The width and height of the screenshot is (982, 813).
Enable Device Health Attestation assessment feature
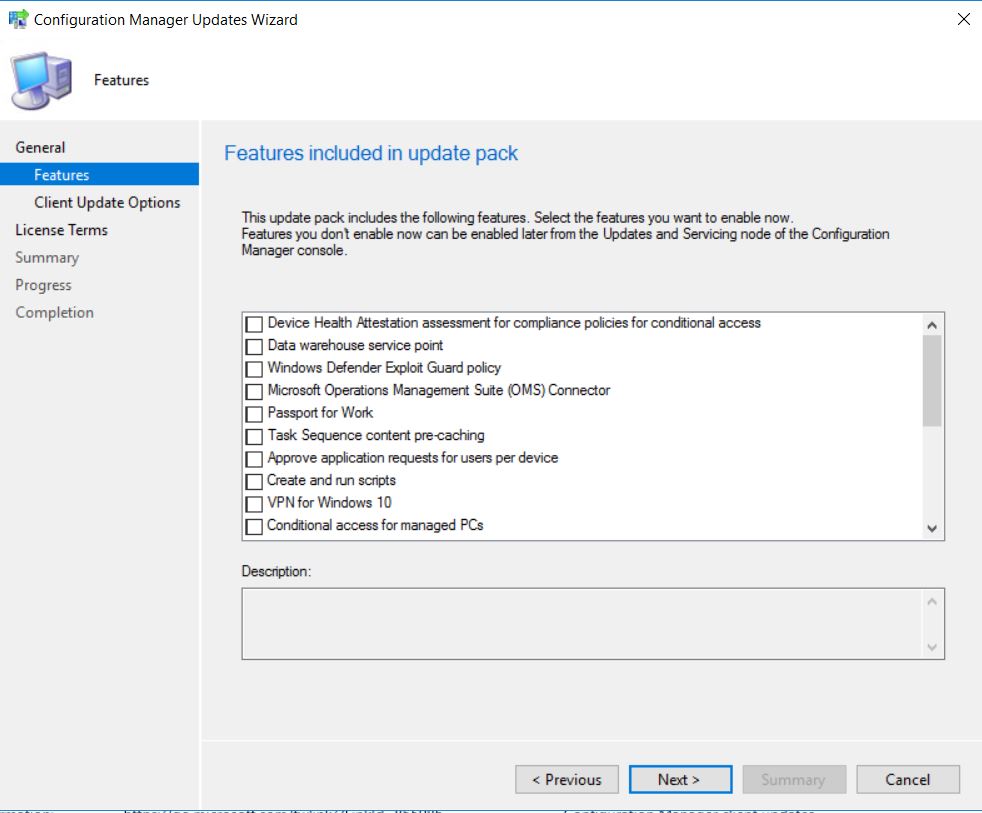(254, 324)
